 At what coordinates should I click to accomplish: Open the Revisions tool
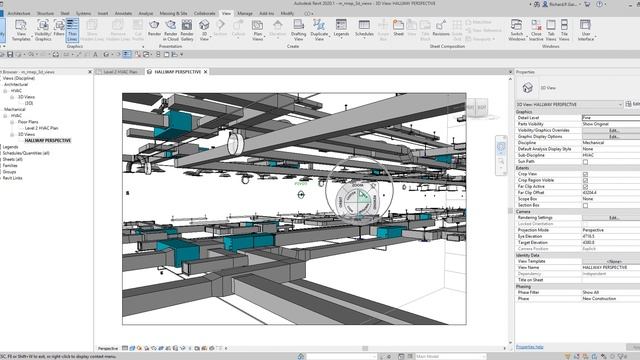click(441, 28)
